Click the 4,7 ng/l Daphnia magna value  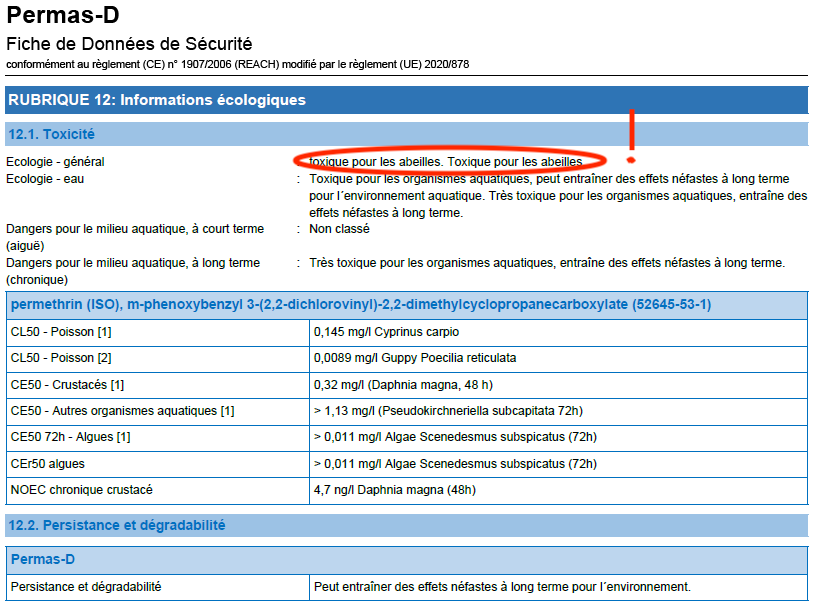click(394, 489)
